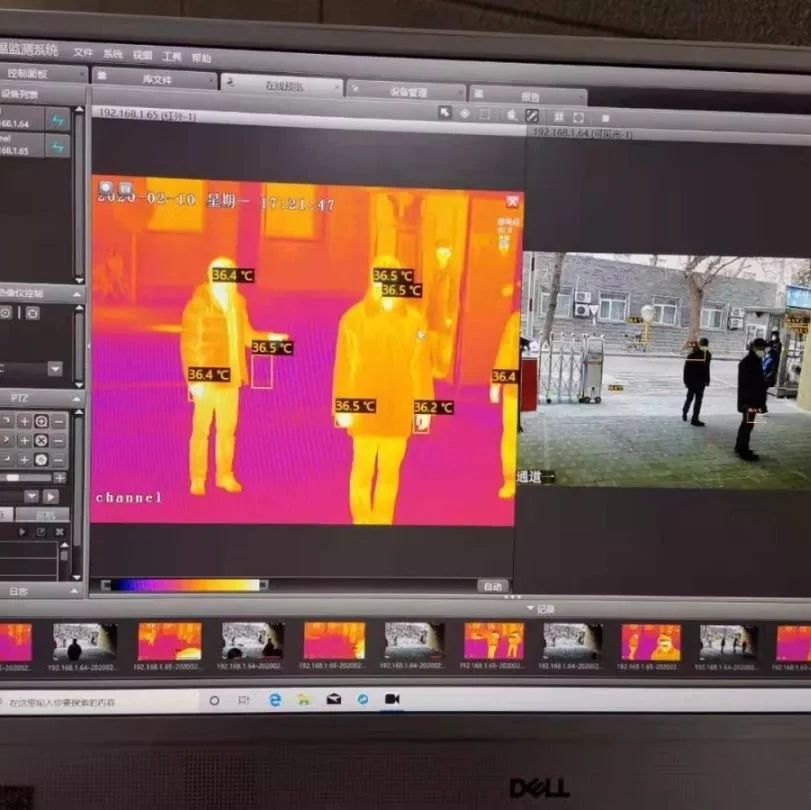The width and height of the screenshot is (811, 810).
Task: Click the Windows taskbar search box
Action: (x=98, y=702)
